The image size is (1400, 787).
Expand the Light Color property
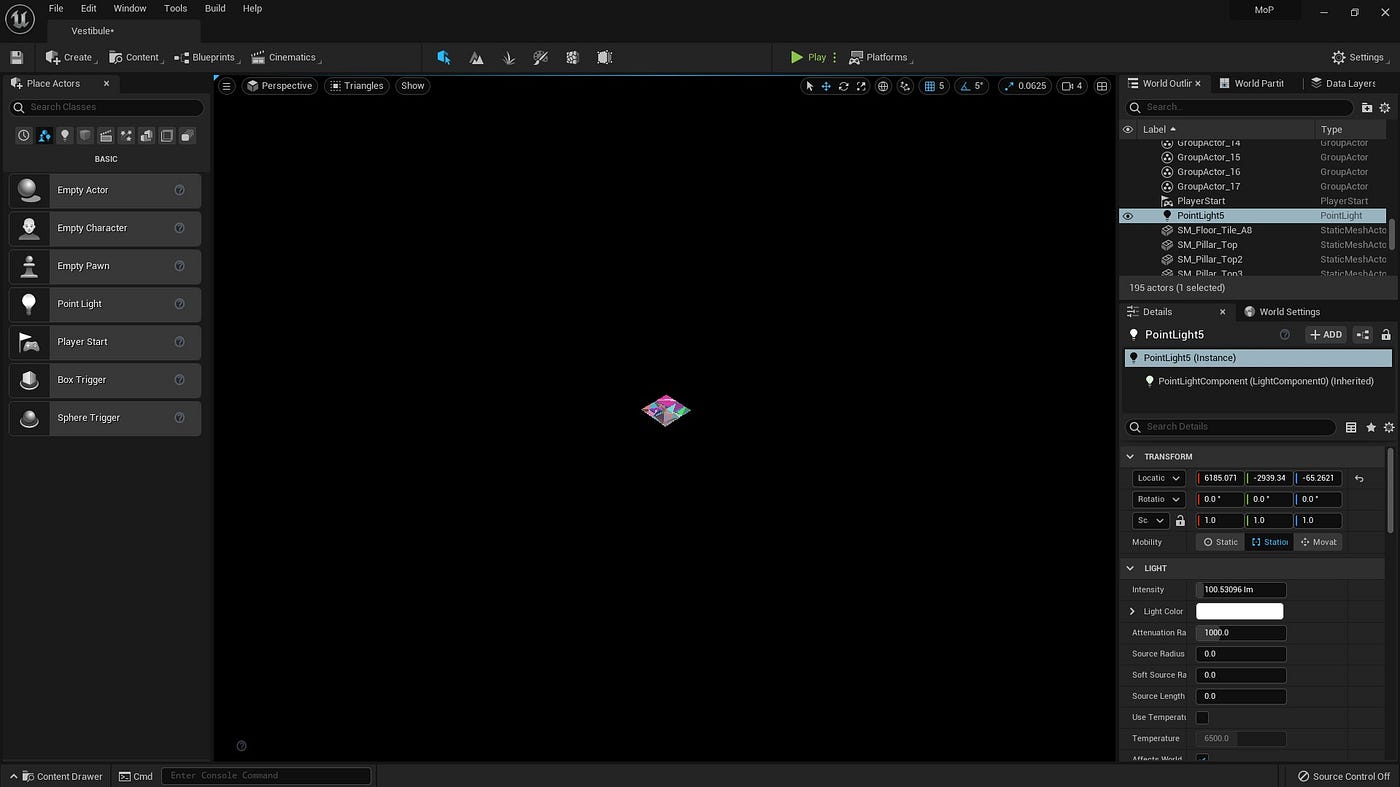point(1133,611)
